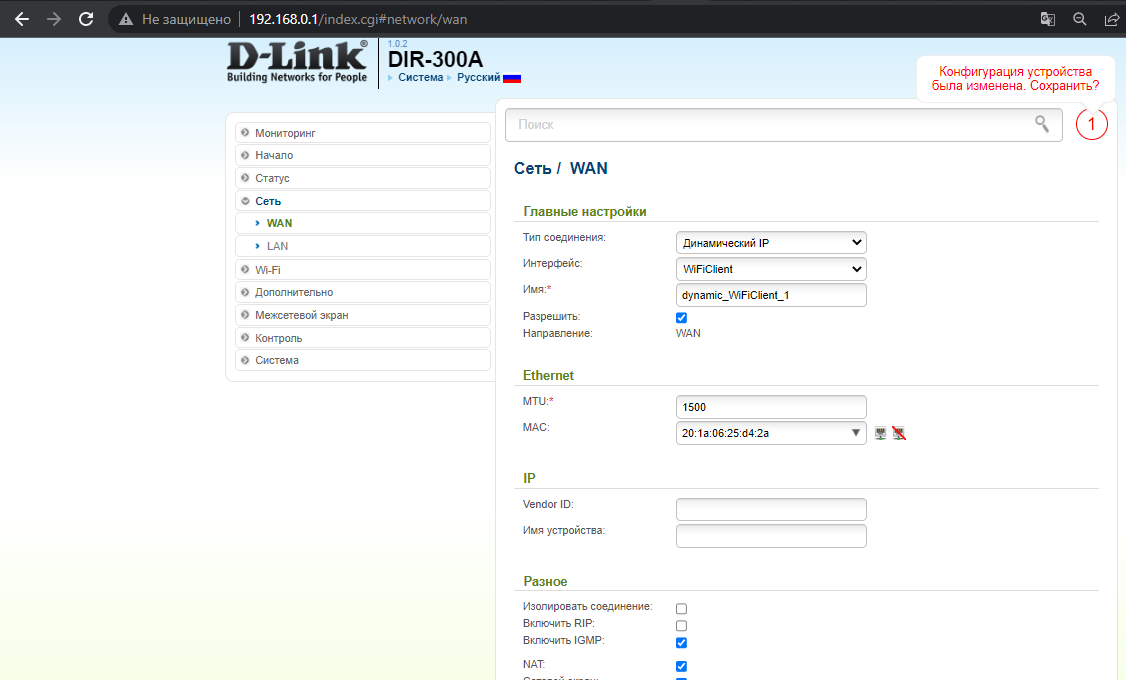This screenshot has width=1126, height=680.
Task: Click the browser address bar URL
Action: pyautogui.click(x=358, y=19)
